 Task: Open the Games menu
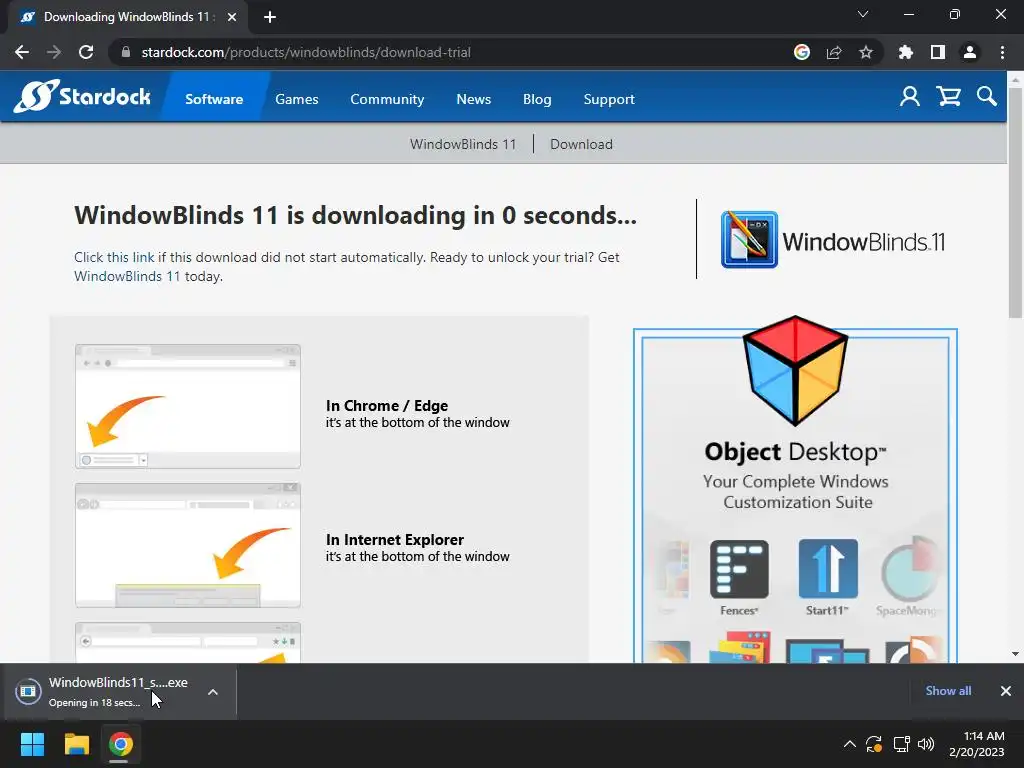[x=296, y=99]
